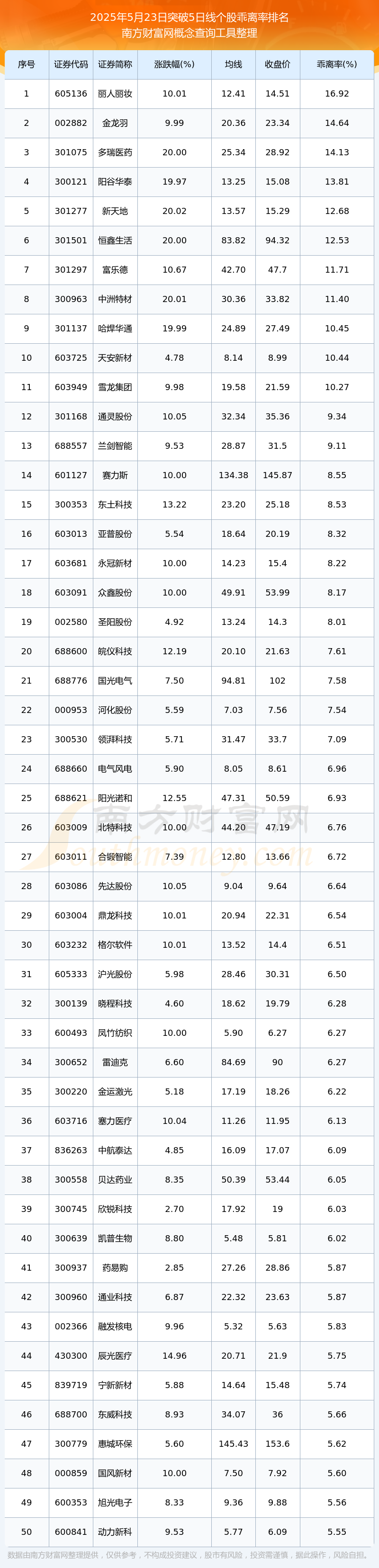The image size is (379, 1568).
Task: Select stock name 国风新材
Action: (115, 1474)
